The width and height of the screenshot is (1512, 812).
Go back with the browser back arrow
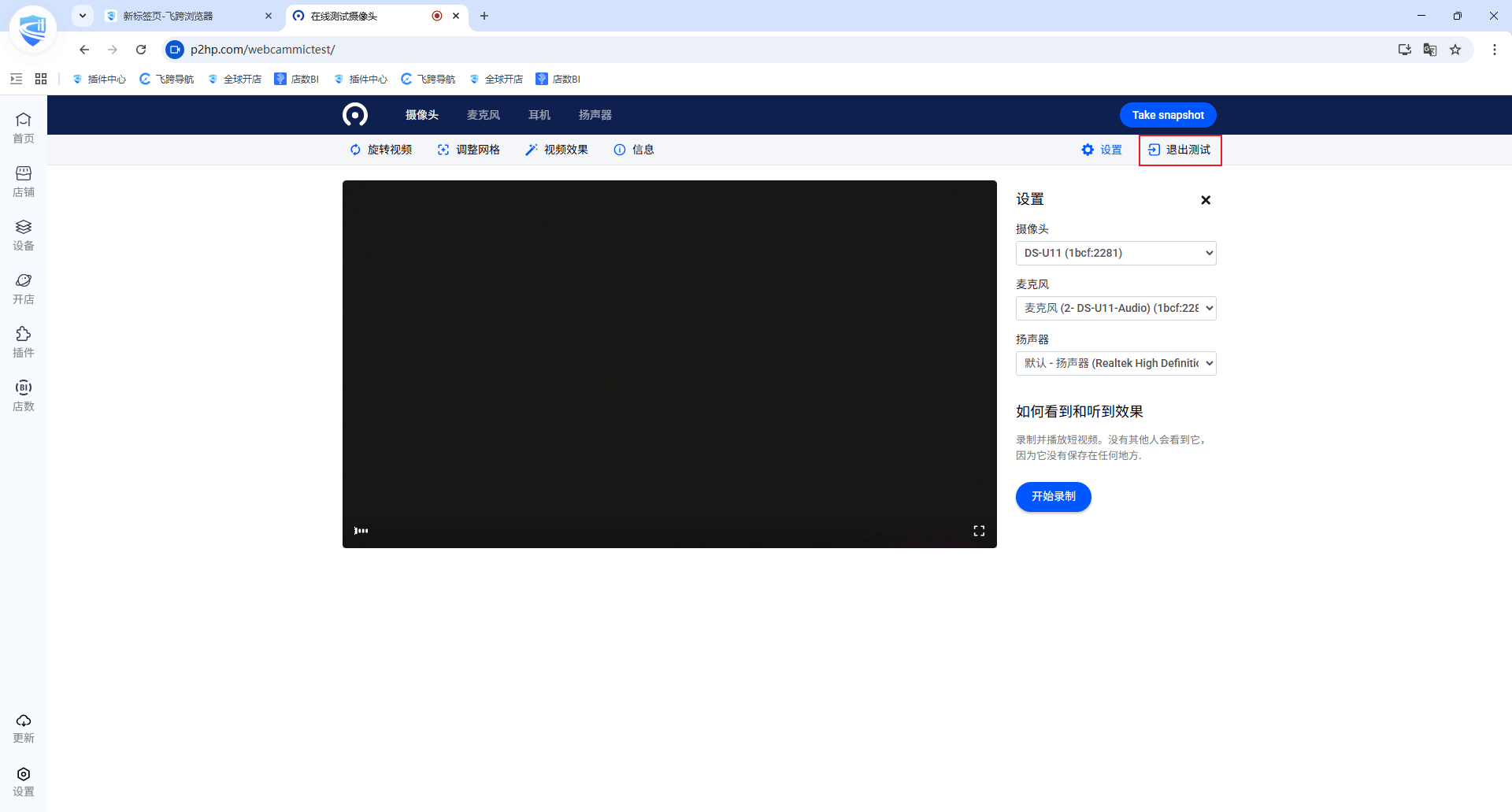click(x=84, y=50)
